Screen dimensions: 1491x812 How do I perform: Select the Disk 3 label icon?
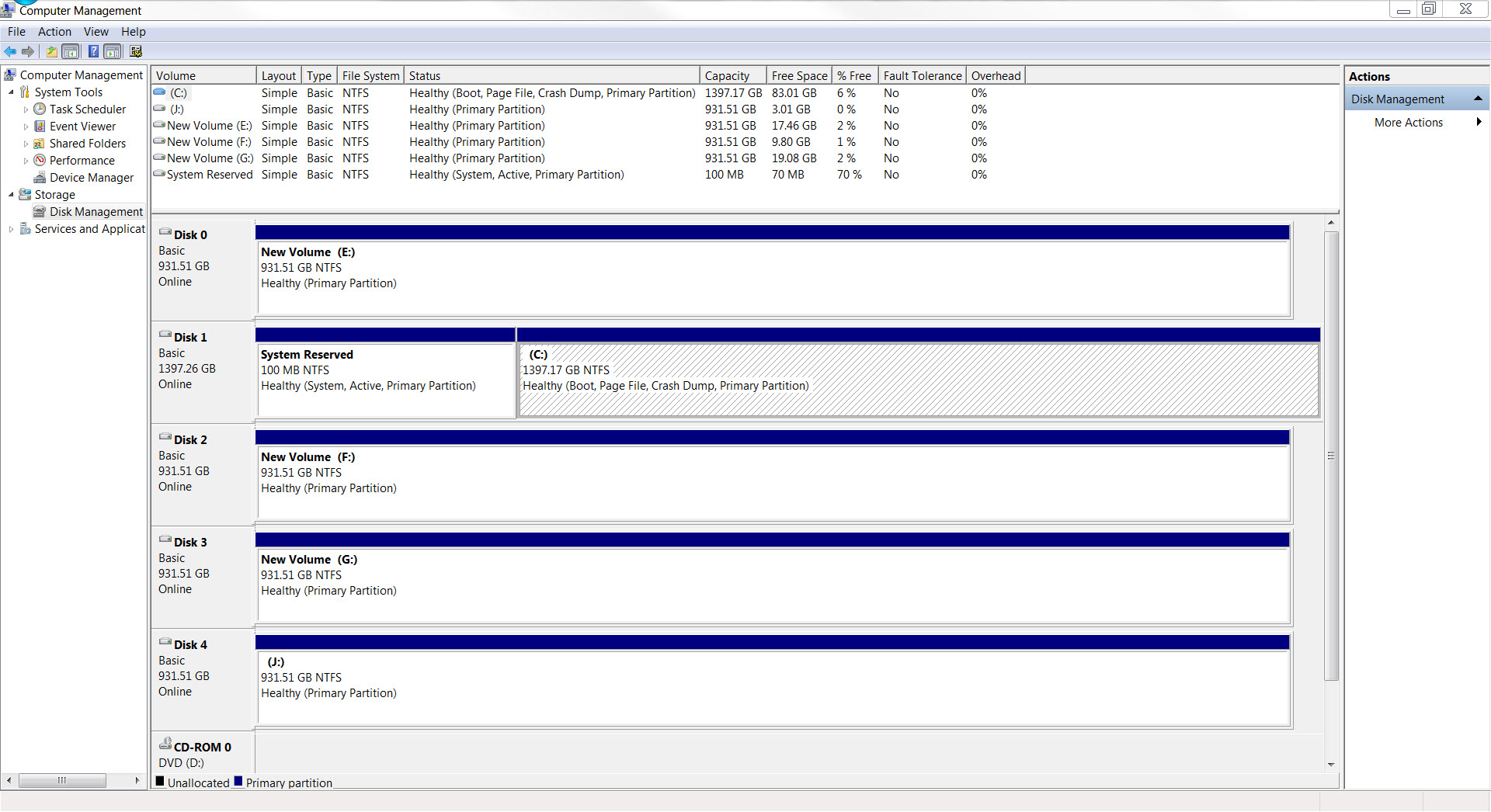coord(165,540)
